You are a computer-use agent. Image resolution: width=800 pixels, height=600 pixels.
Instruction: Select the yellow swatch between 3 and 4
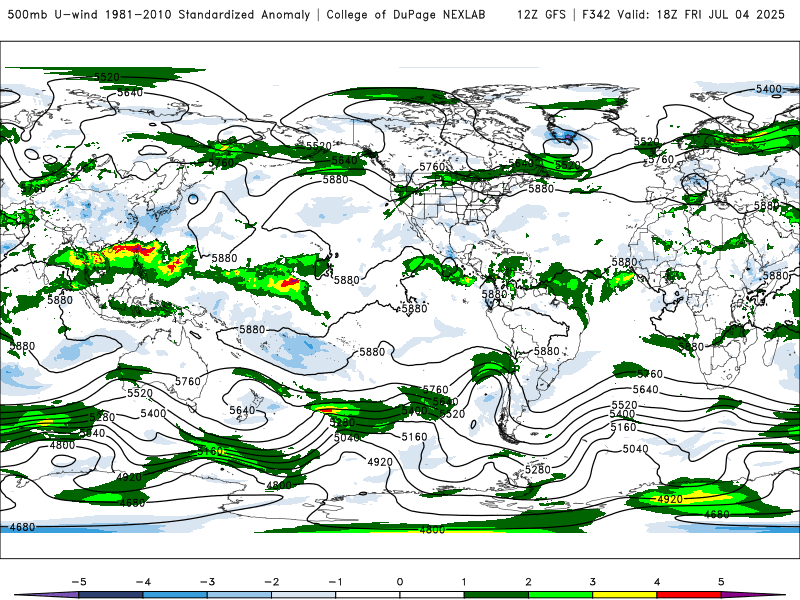coord(625,595)
